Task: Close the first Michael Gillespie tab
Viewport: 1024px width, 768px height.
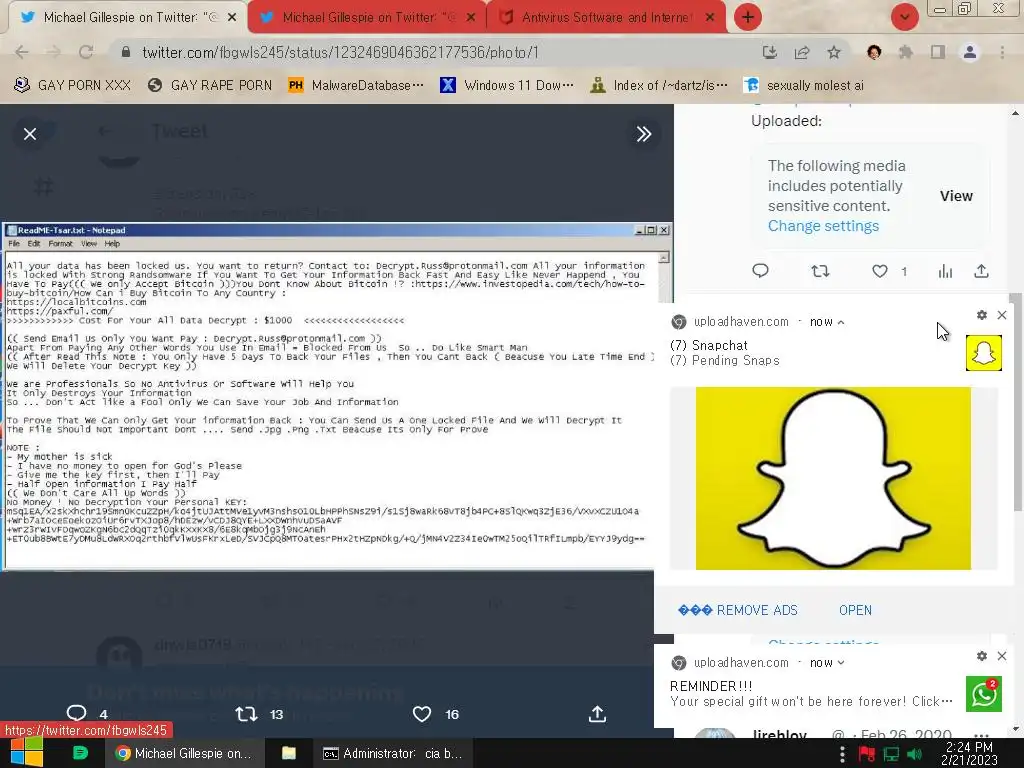Action: pos(231,18)
